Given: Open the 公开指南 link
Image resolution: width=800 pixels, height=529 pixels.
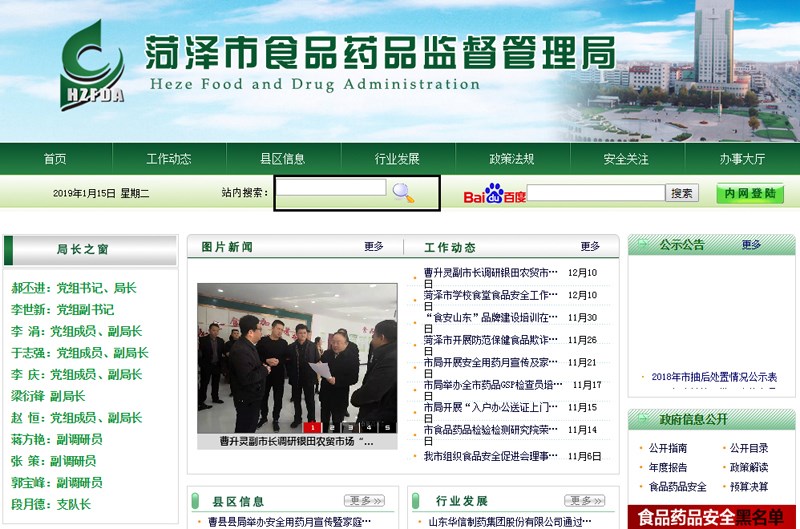Looking at the screenshot, I should point(668,449).
